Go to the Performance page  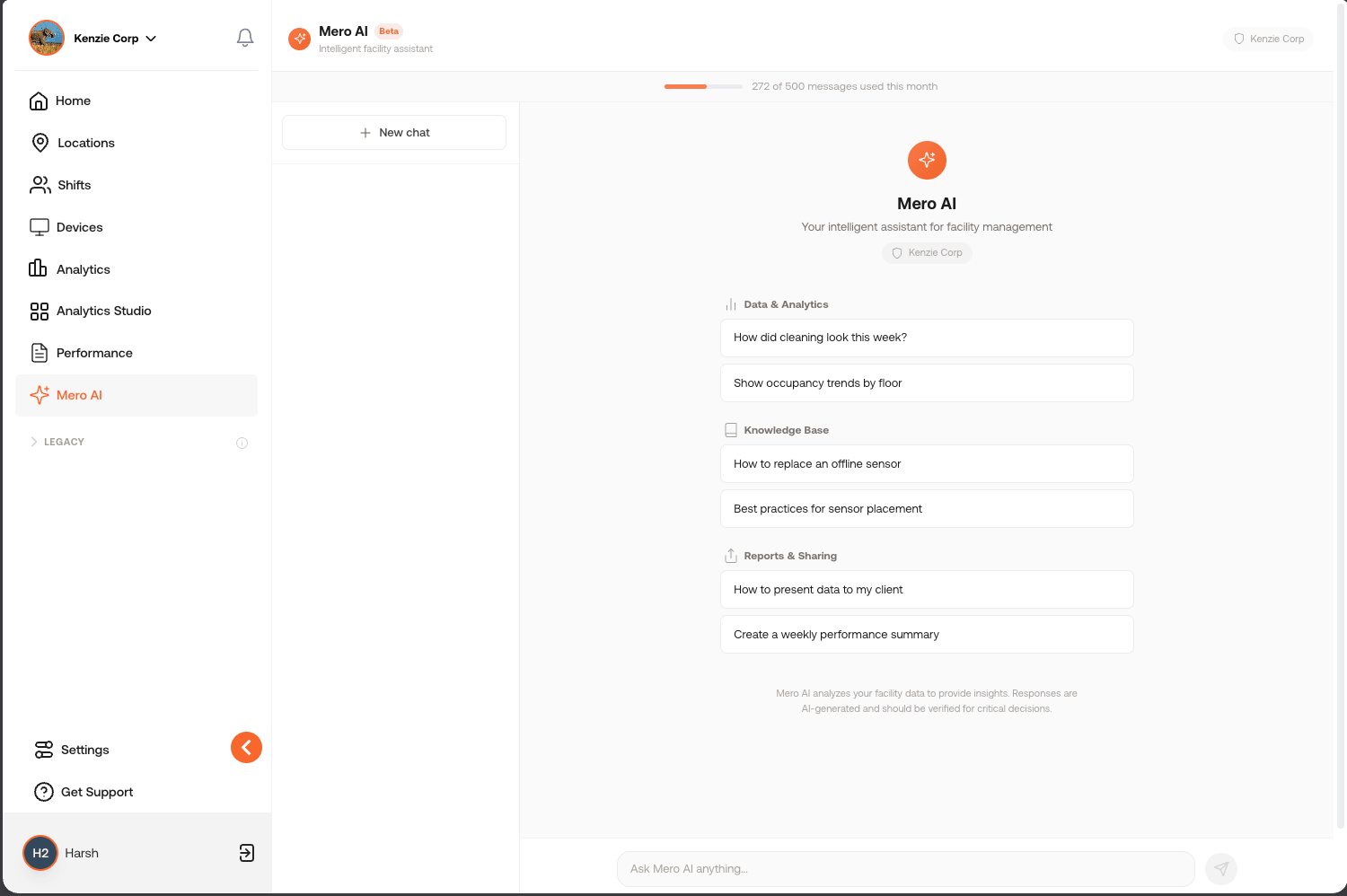[x=136, y=353]
